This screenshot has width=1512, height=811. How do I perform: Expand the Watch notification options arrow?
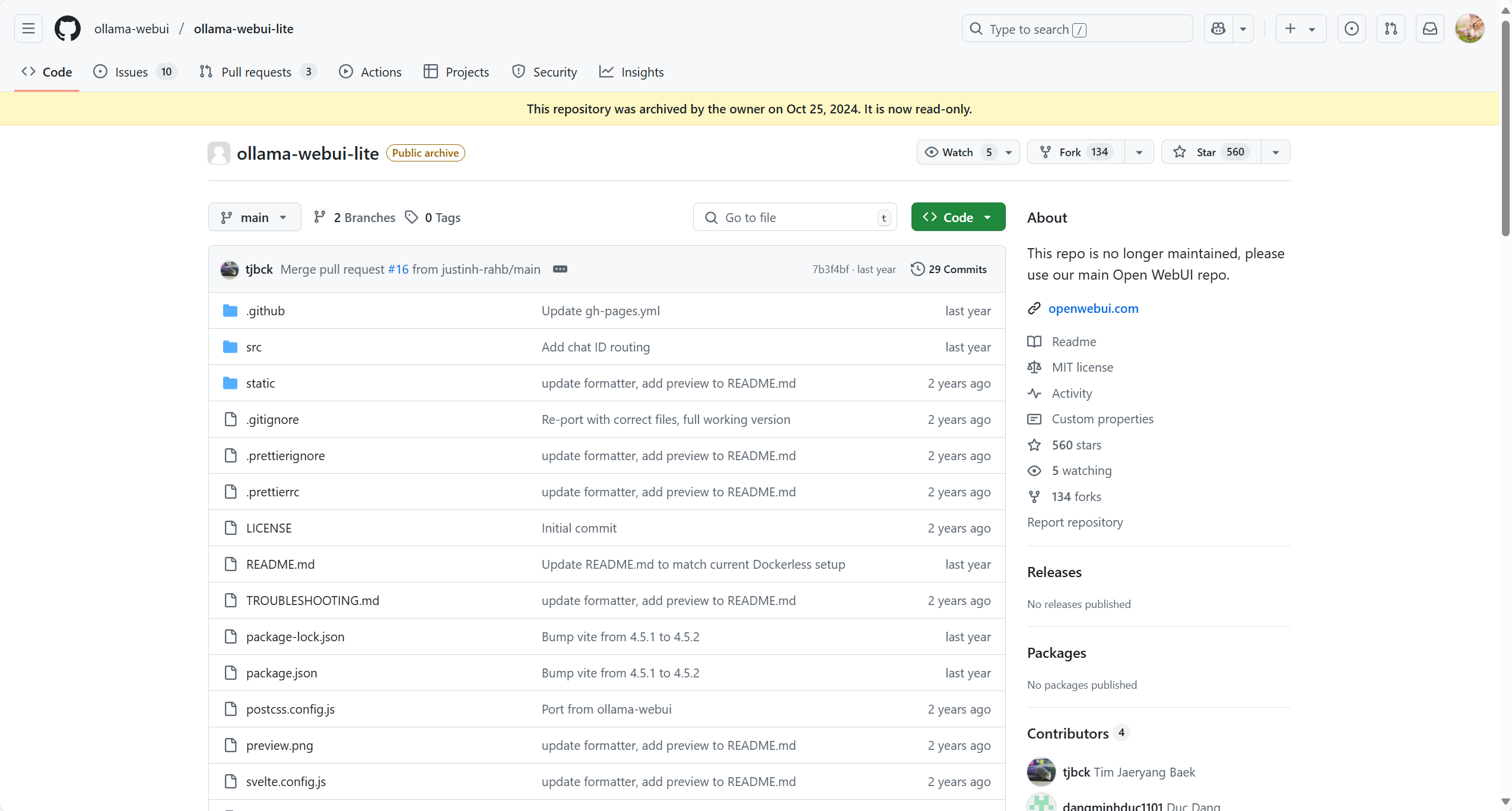click(x=1009, y=152)
